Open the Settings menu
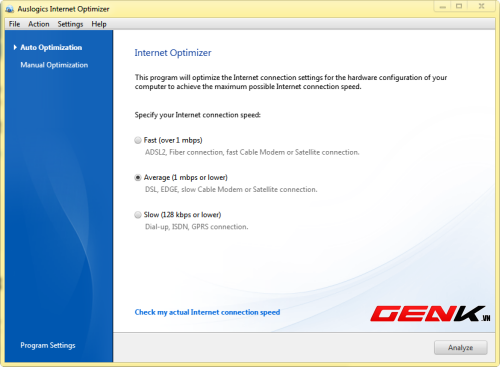 click(70, 24)
